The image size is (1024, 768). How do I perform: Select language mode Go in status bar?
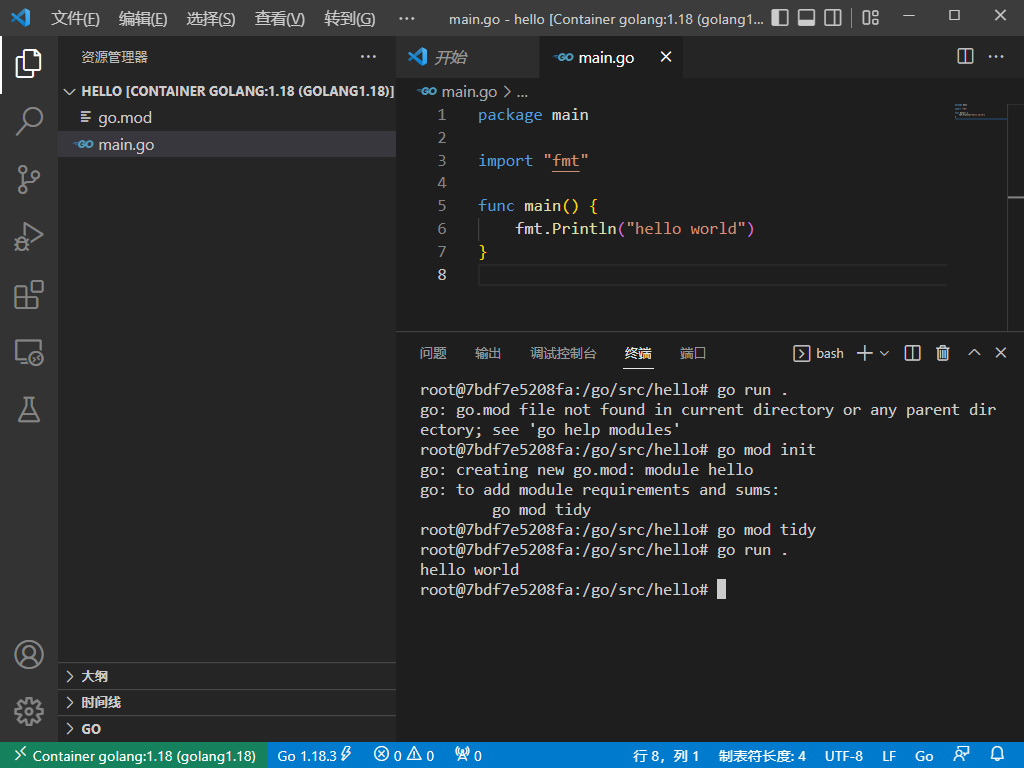pyautogui.click(x=924, y=756)
